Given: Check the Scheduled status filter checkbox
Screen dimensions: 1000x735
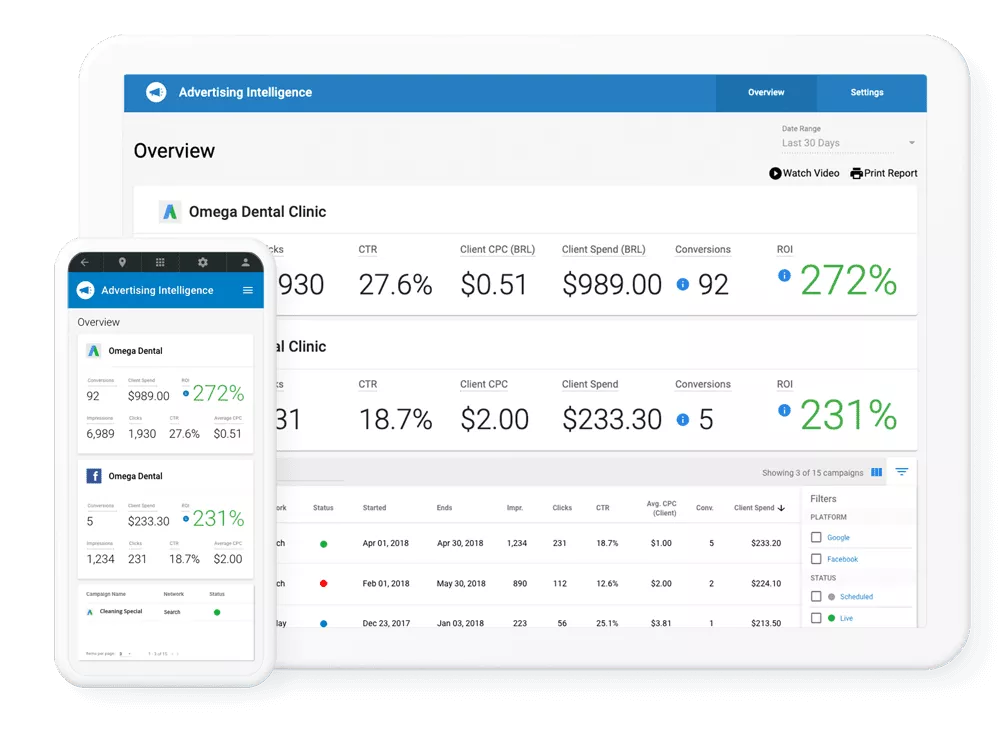Looking at the screenshot, I should [x=816, y=597].
